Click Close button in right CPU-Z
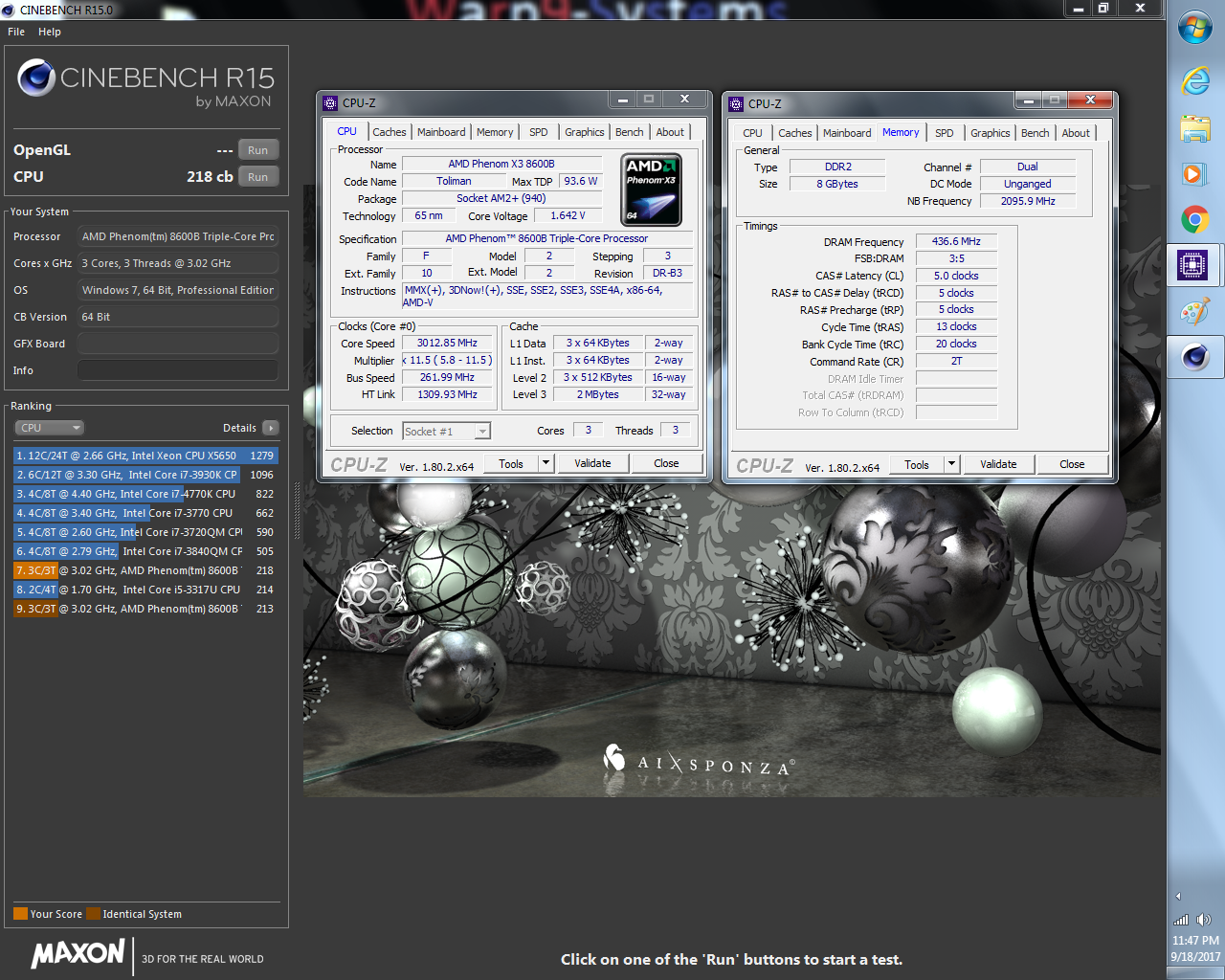The height and width of the screenshot is (980, 1225). (x=1073, y=464)
